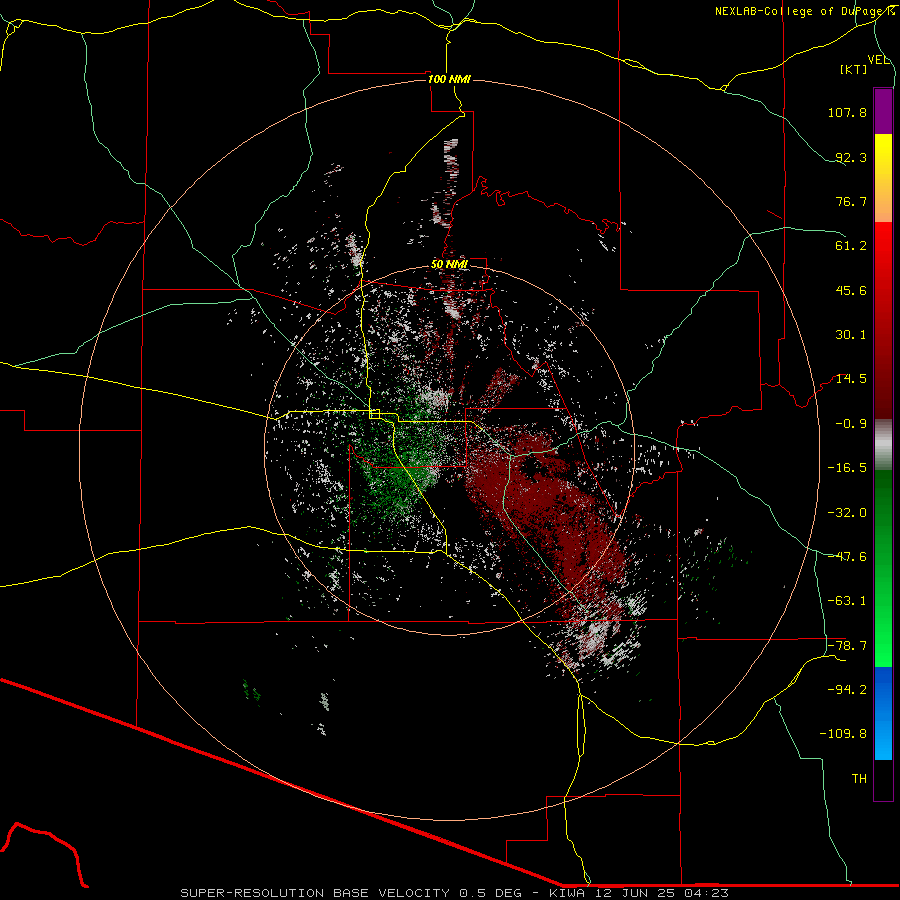Click the yellow-orange segment of the color bar
The width and height of the screenshot is (900, 900).
coord(883,178)
